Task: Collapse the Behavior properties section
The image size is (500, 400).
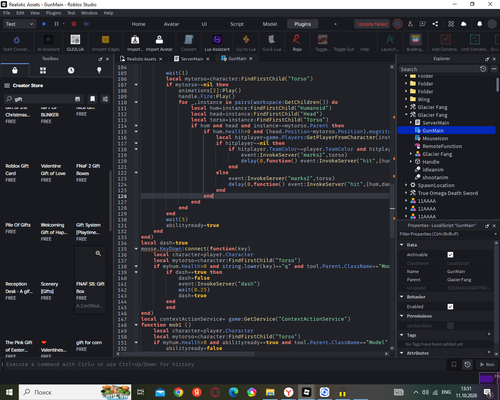Action: [402, 297]
